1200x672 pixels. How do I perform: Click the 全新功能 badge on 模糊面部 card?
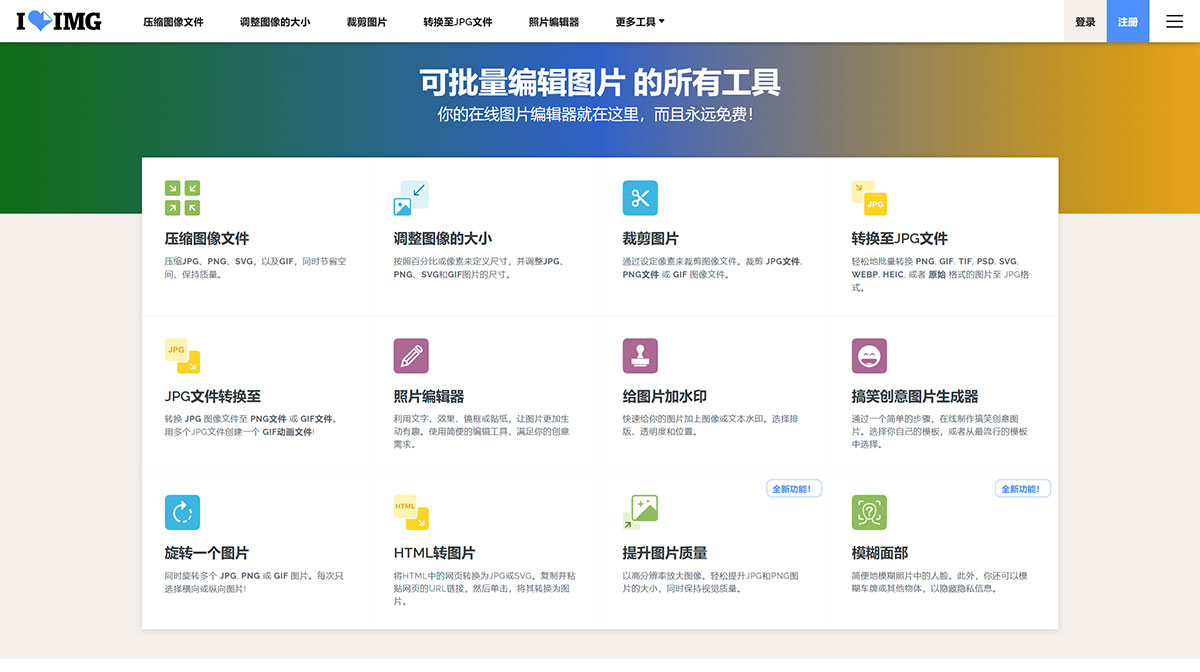pyautogui.click(x=1022, y=488)
